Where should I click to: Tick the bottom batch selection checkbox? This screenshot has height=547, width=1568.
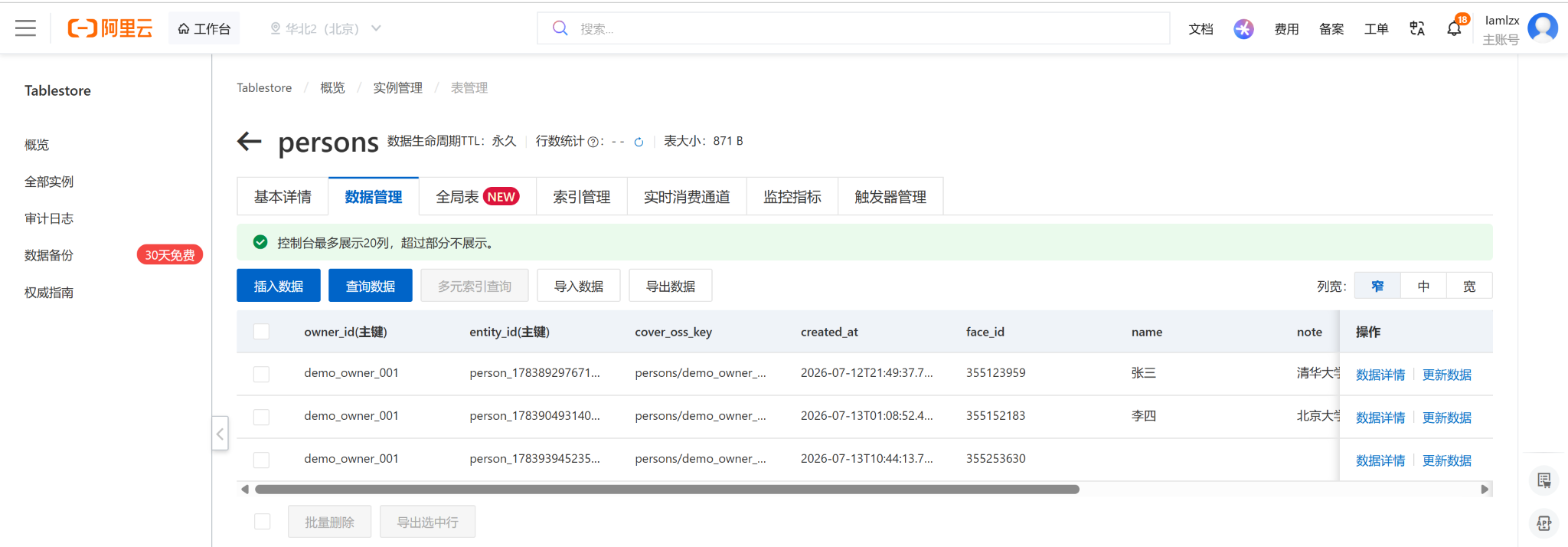click(x=263, y=522)
